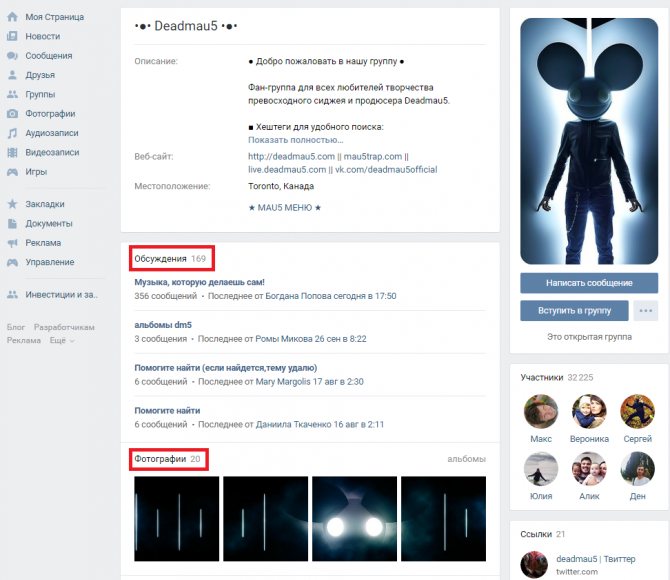Open the Обсуждения section header
Screen dimensions: 670x580
pyautogui.click(x=170, y=259)
